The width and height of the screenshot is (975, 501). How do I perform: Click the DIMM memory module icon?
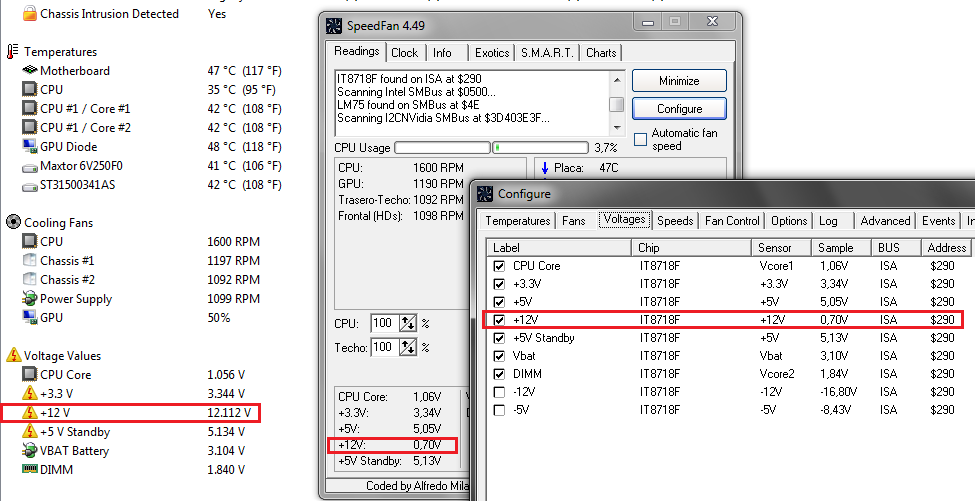pos(29,469)
